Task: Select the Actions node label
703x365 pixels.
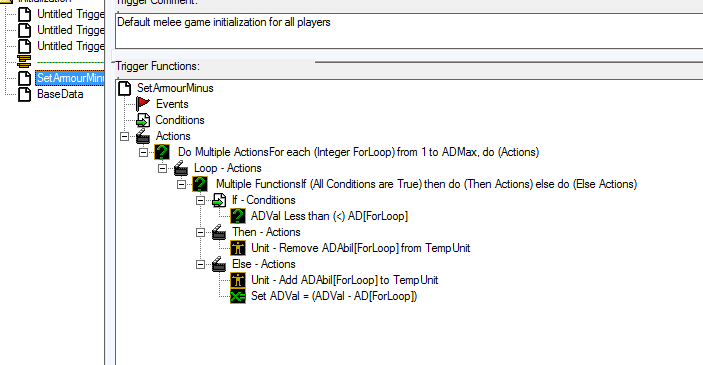Action: click(173, 136)
